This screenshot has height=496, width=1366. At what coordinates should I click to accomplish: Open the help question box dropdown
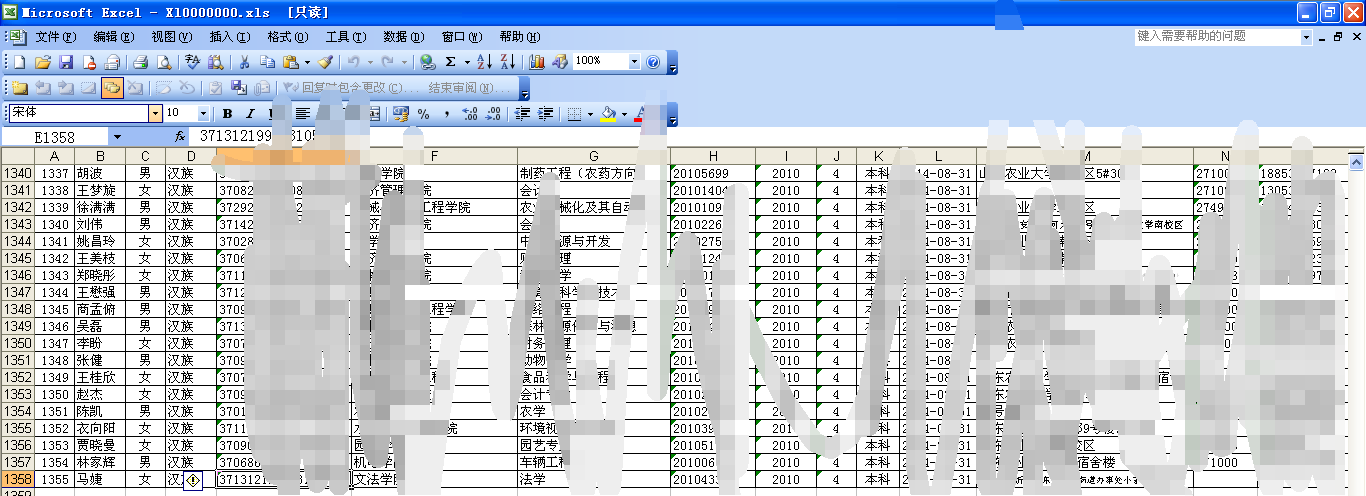point(1307,36)
